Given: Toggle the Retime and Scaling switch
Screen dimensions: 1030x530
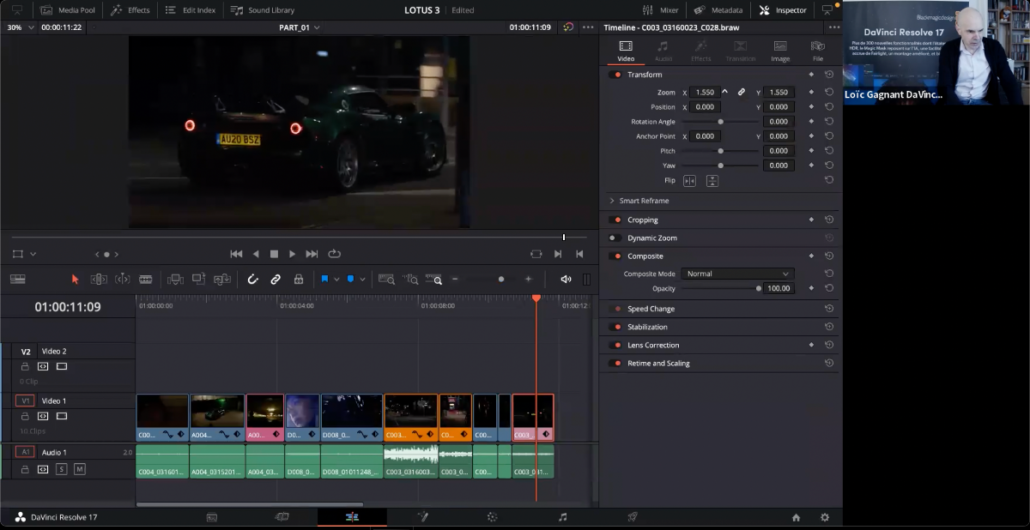Looking at the screenshot, I should (x=616, y=363).
